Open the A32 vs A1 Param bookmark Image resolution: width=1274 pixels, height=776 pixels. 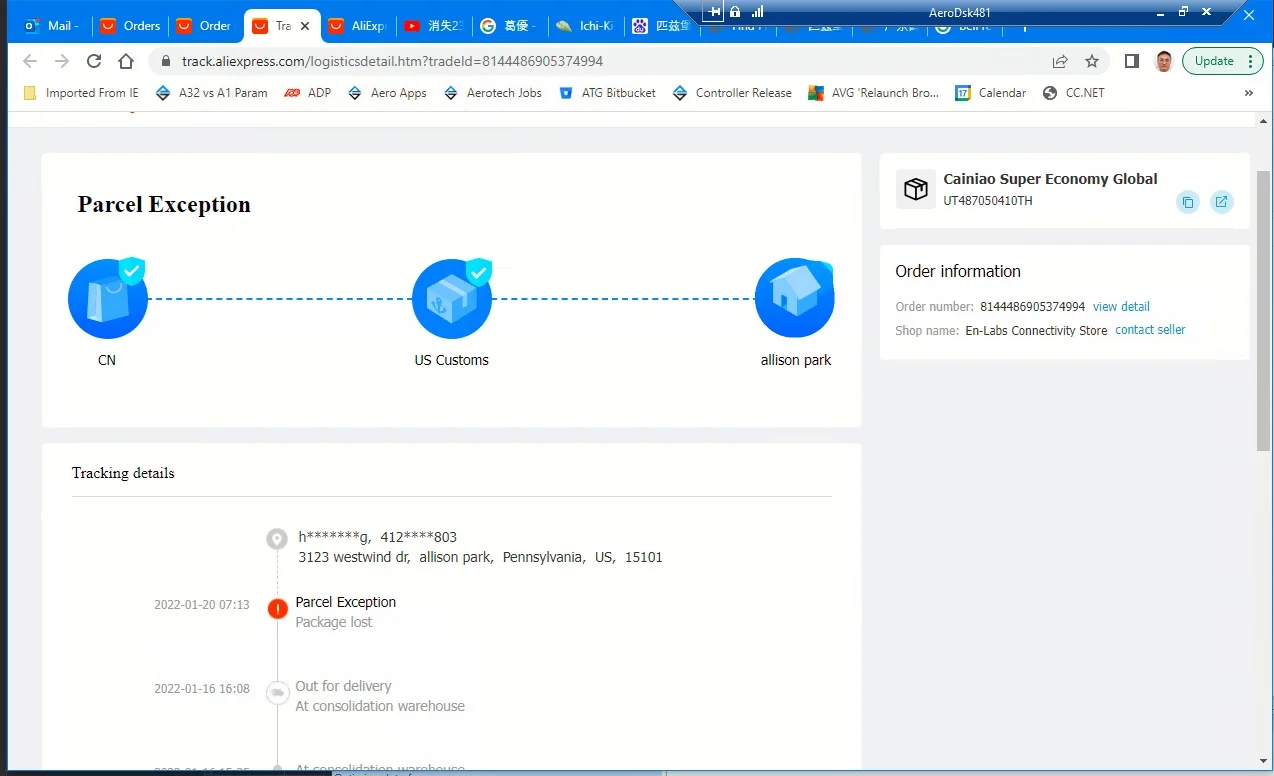[212, 93]
